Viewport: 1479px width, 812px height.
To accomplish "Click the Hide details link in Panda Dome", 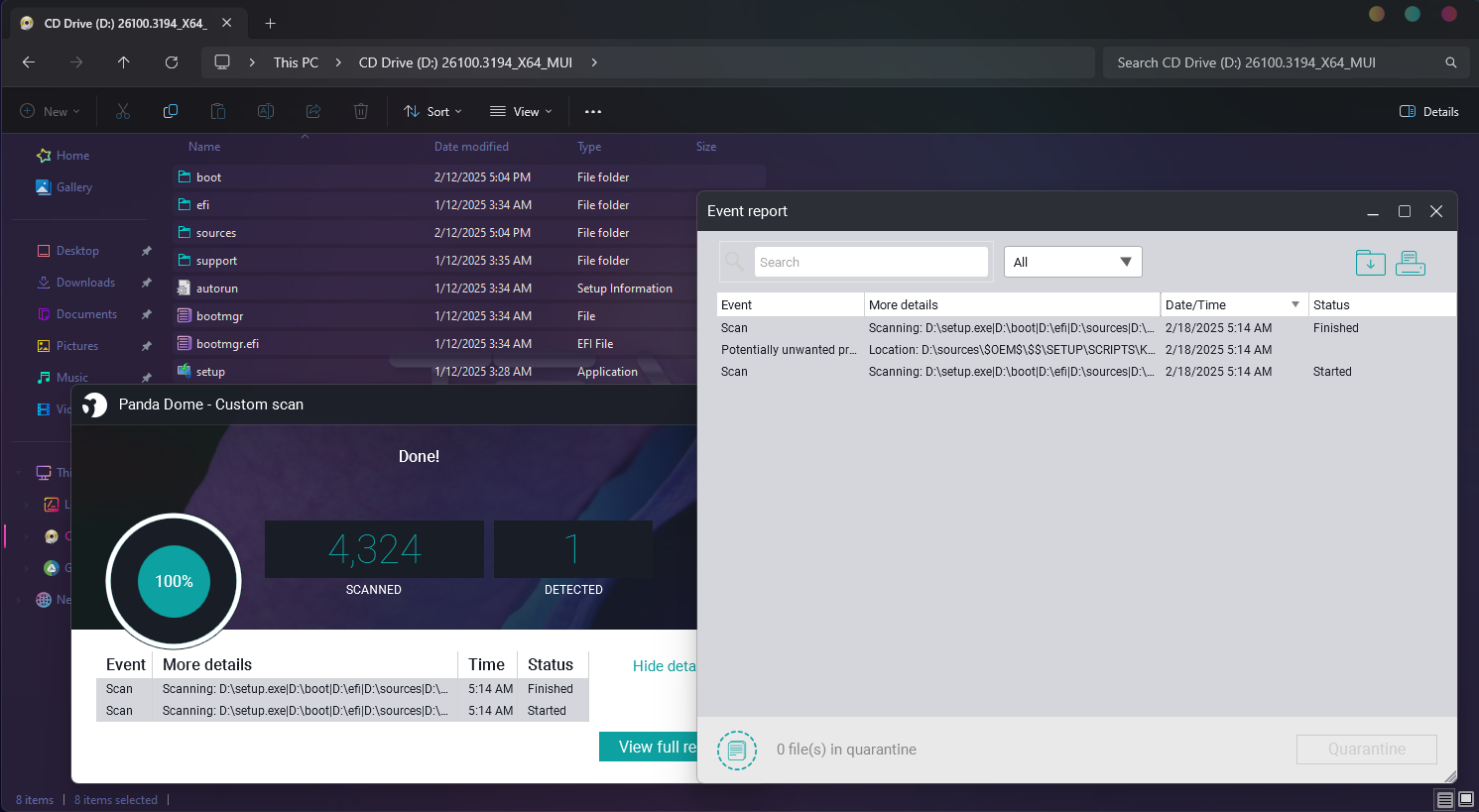I will [x=665, y=666].
